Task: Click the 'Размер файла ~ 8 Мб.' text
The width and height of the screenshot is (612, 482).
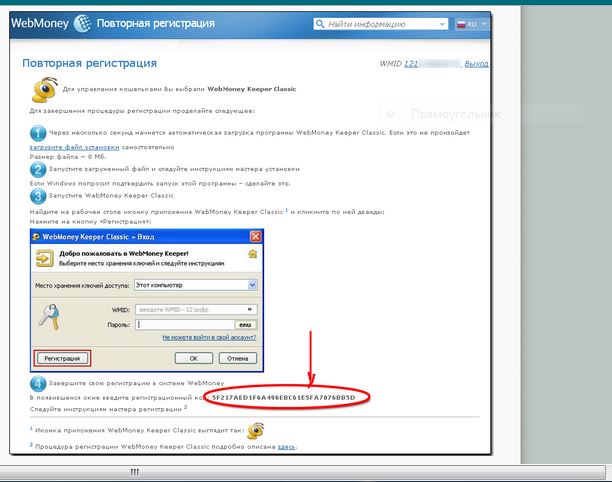Action: tap(68, 157)
